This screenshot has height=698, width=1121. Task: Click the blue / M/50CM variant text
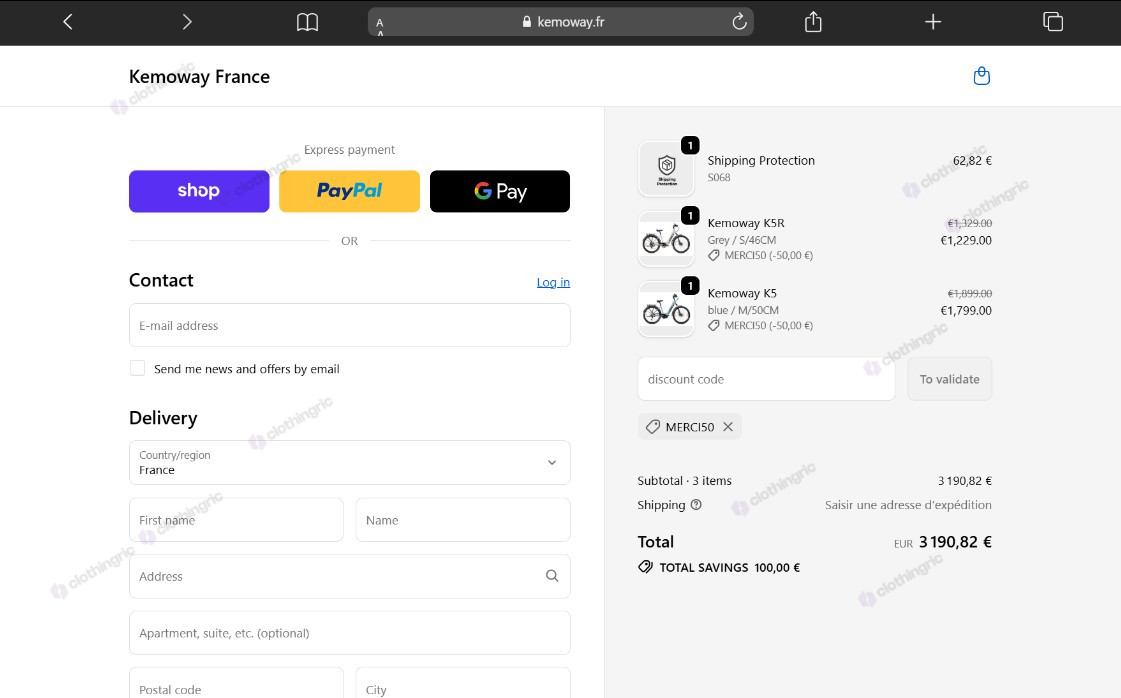point(743,310)
